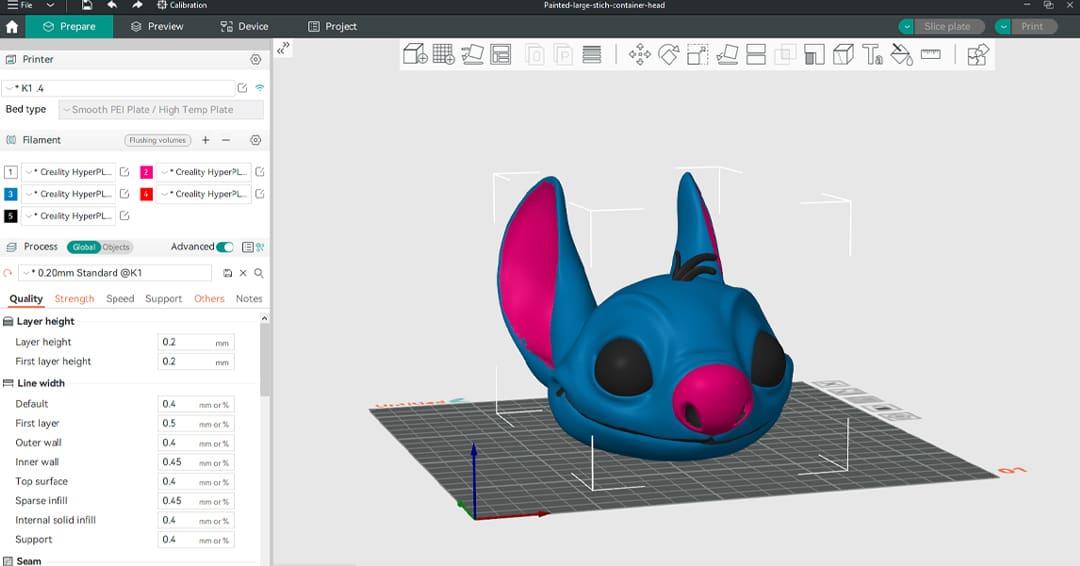Click the Auto orient toolbar icon
Screen dimensions: 1080x566
click(x=472, y=54)
